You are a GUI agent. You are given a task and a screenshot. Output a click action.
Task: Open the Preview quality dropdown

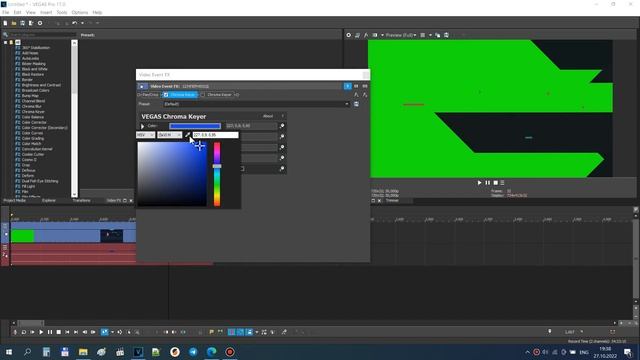(400, 35)
